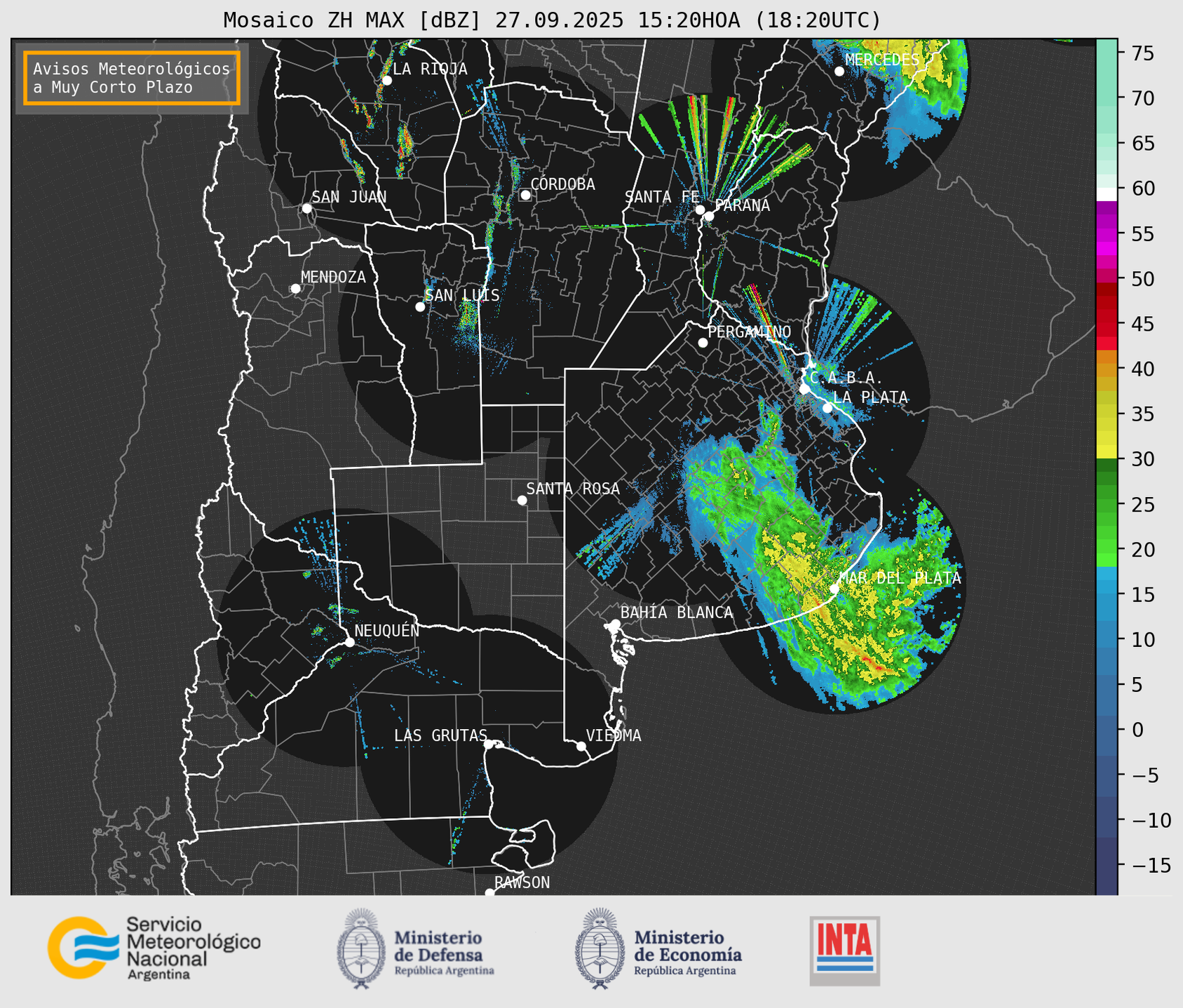Click the Santa Fe city marker dot
The width and height of the screenshot is (1183, 1008).
(700, 210)
